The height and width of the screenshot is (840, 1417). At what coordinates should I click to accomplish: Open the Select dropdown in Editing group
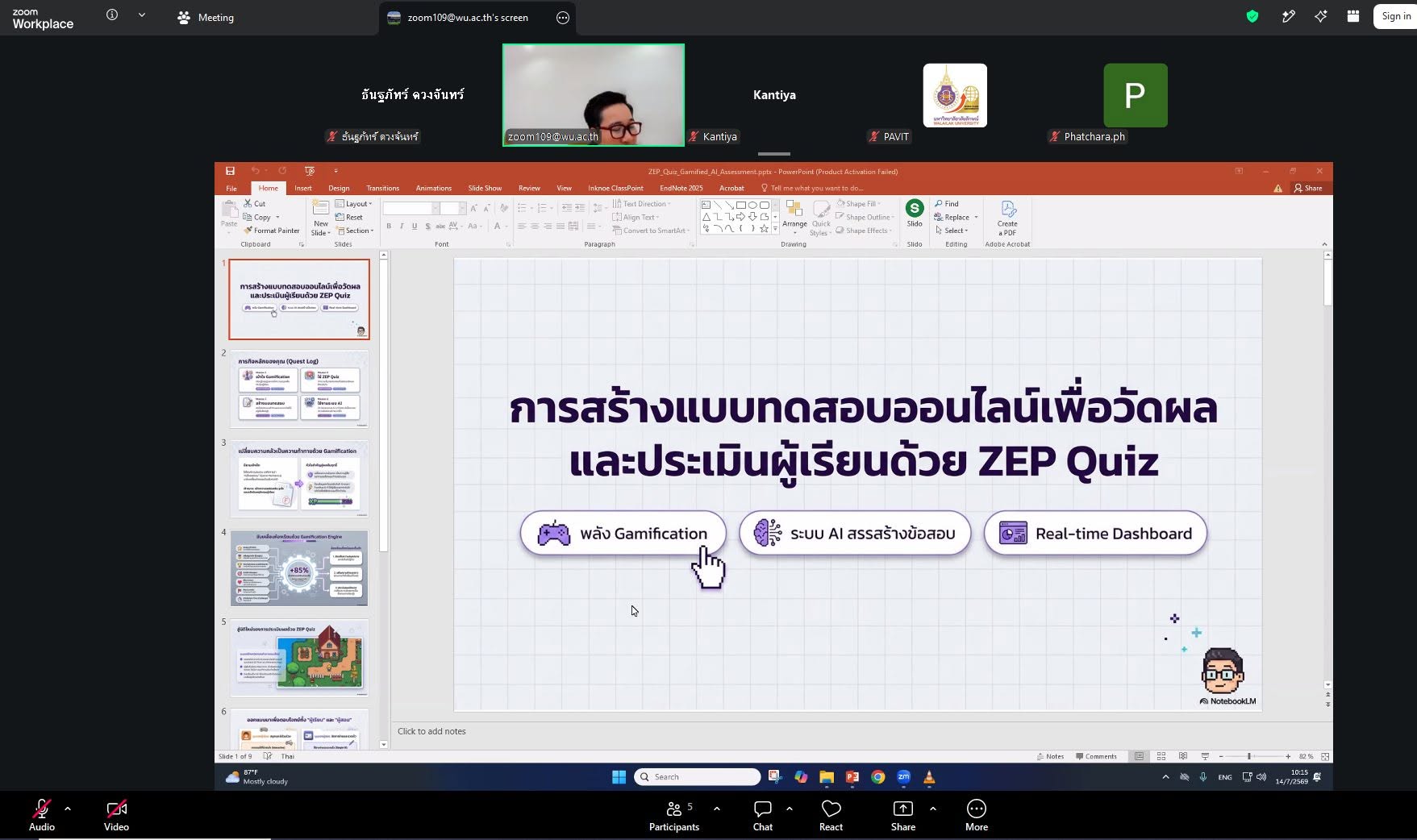(952, 231)
